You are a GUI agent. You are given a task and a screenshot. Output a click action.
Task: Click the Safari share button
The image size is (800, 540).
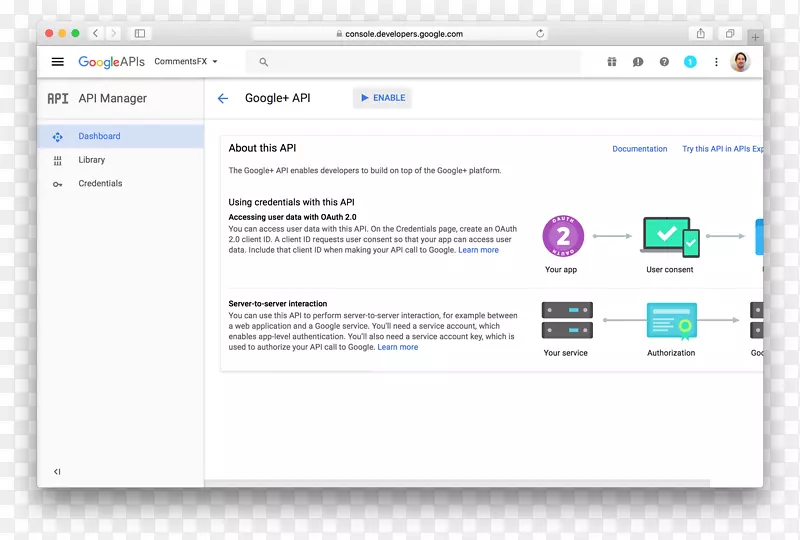[x=701, y=33]
